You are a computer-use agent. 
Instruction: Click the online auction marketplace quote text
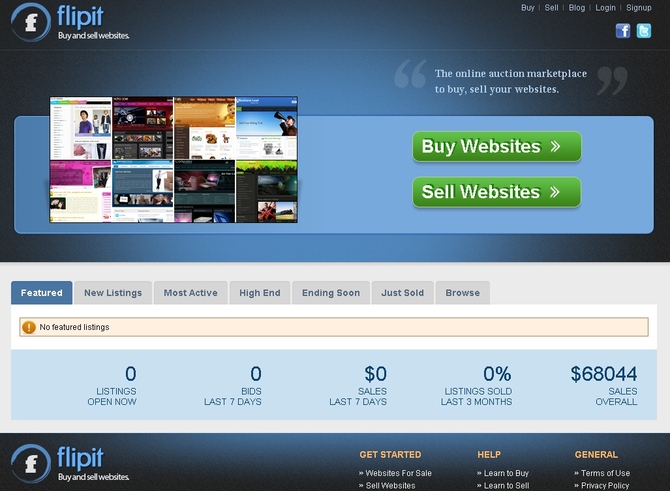coord(511,81)
